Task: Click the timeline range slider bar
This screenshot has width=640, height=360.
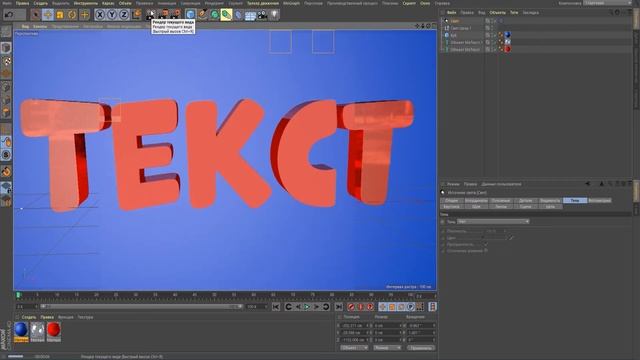Action: (x=142, y=307)
